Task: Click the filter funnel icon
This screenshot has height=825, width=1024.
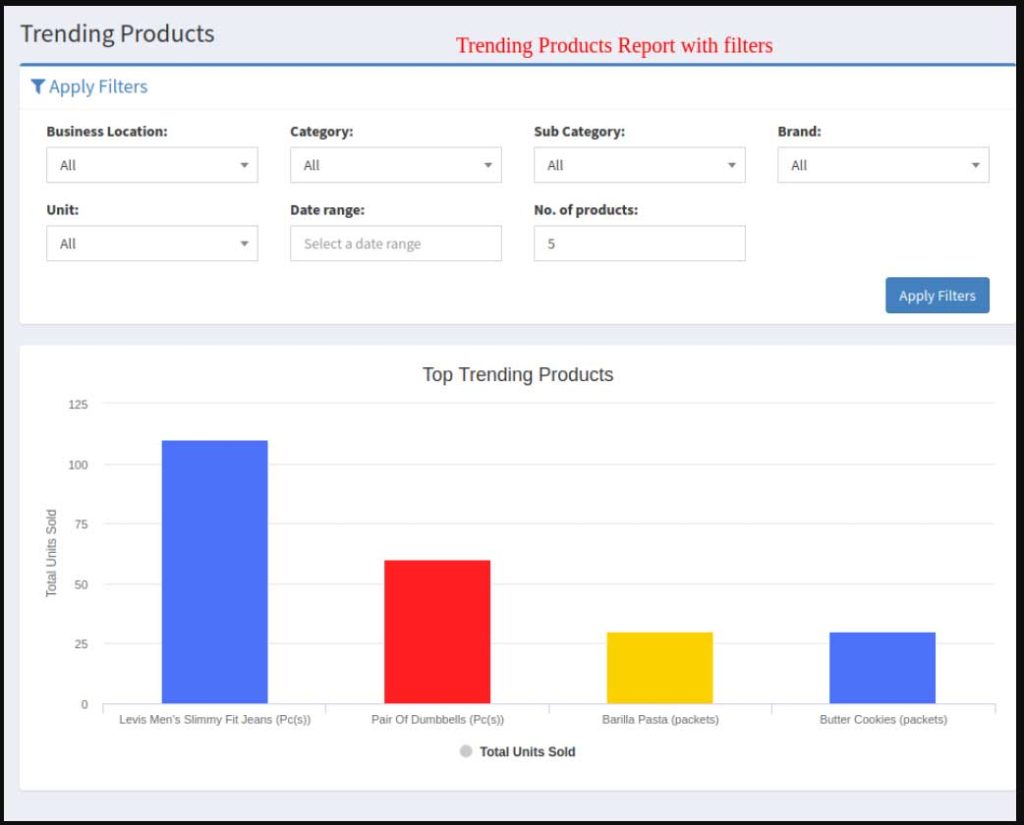Action: [38, 87]
